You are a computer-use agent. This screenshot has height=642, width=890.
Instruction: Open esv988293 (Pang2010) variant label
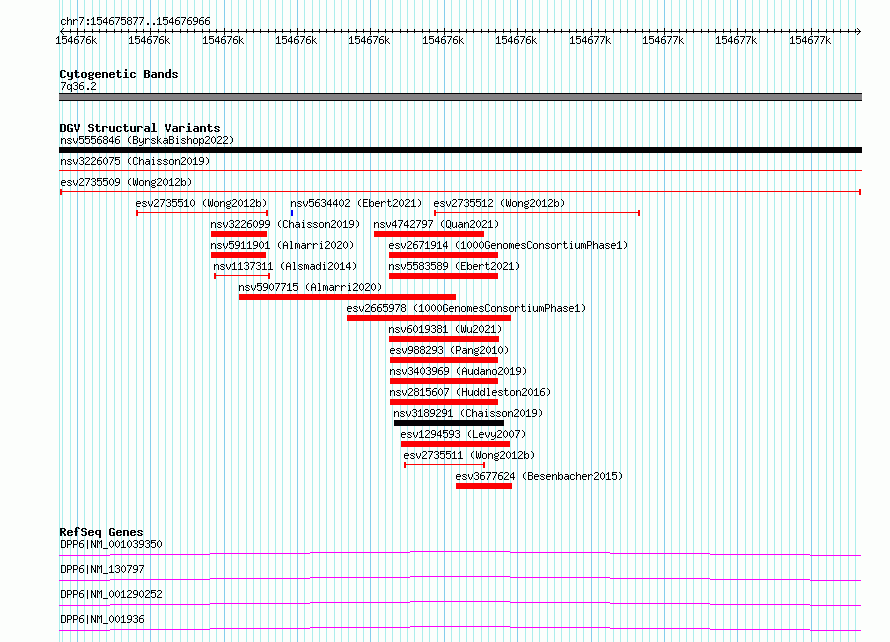coord(449,350)
